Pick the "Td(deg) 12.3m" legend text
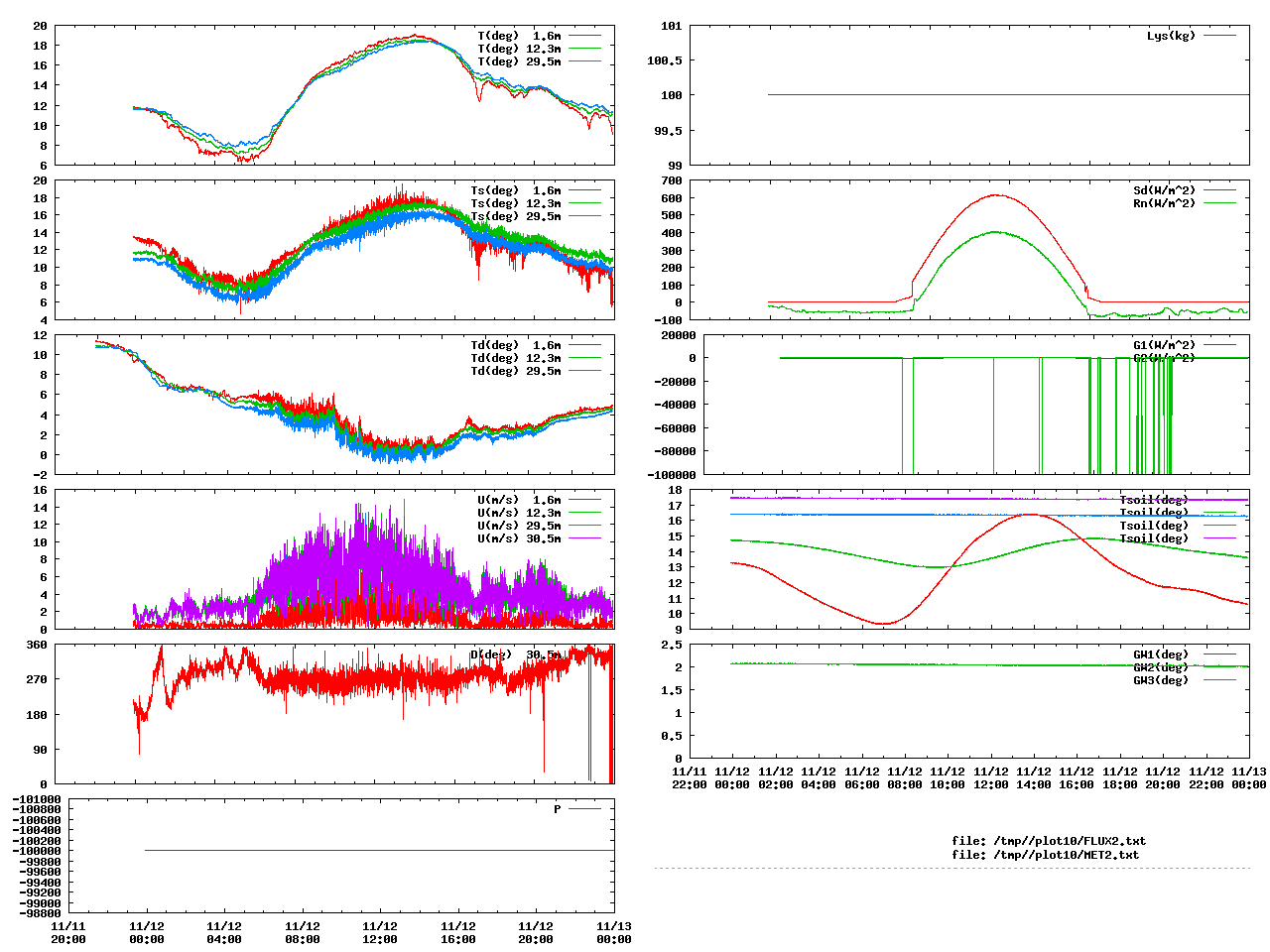Image resolution: width=1270 pixels, height=952 pixels. point(516,358)
